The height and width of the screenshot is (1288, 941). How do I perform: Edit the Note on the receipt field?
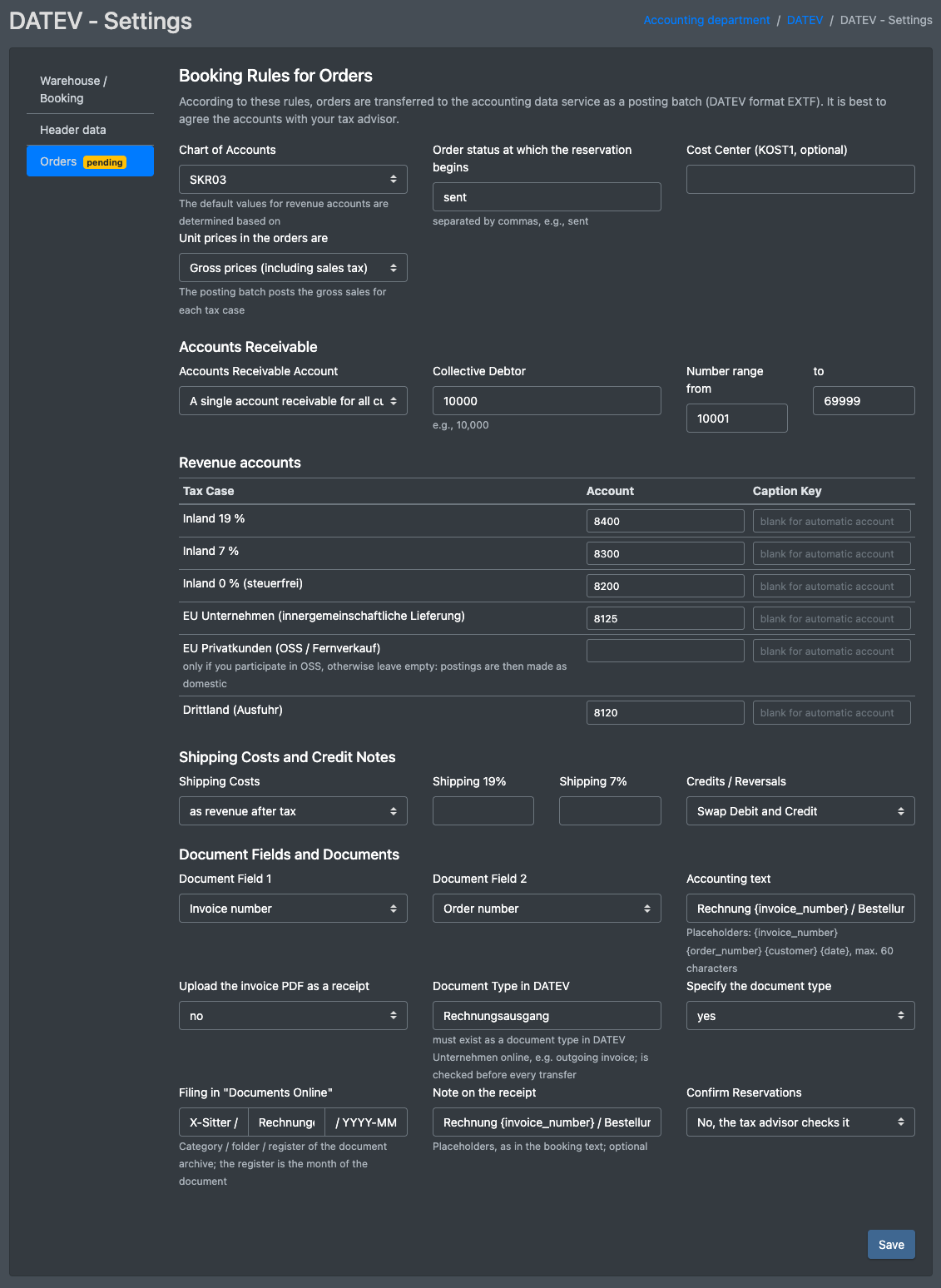(x=547, y=1122)
